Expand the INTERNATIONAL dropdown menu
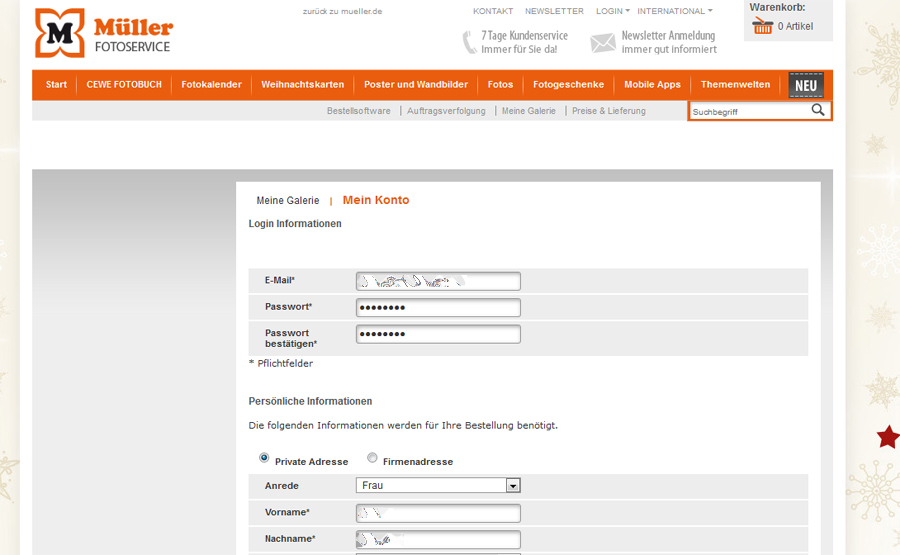 tap(674, 11)
